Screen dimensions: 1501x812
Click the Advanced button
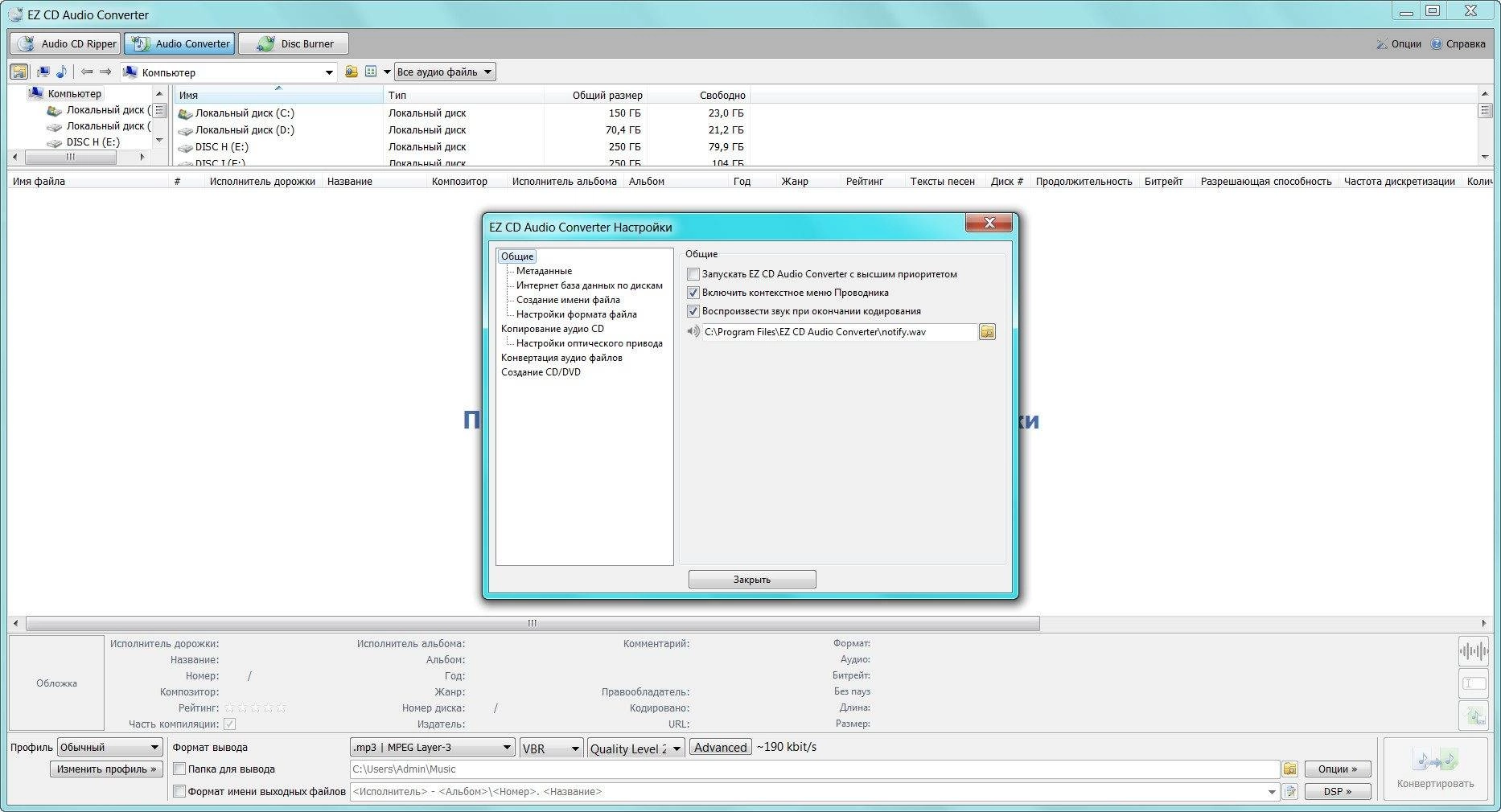[721, 748]
